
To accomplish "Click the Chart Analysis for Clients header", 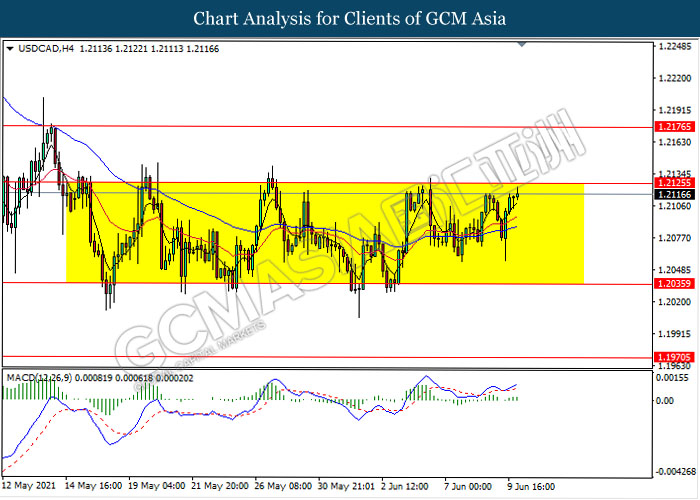I will coord(350,18).
